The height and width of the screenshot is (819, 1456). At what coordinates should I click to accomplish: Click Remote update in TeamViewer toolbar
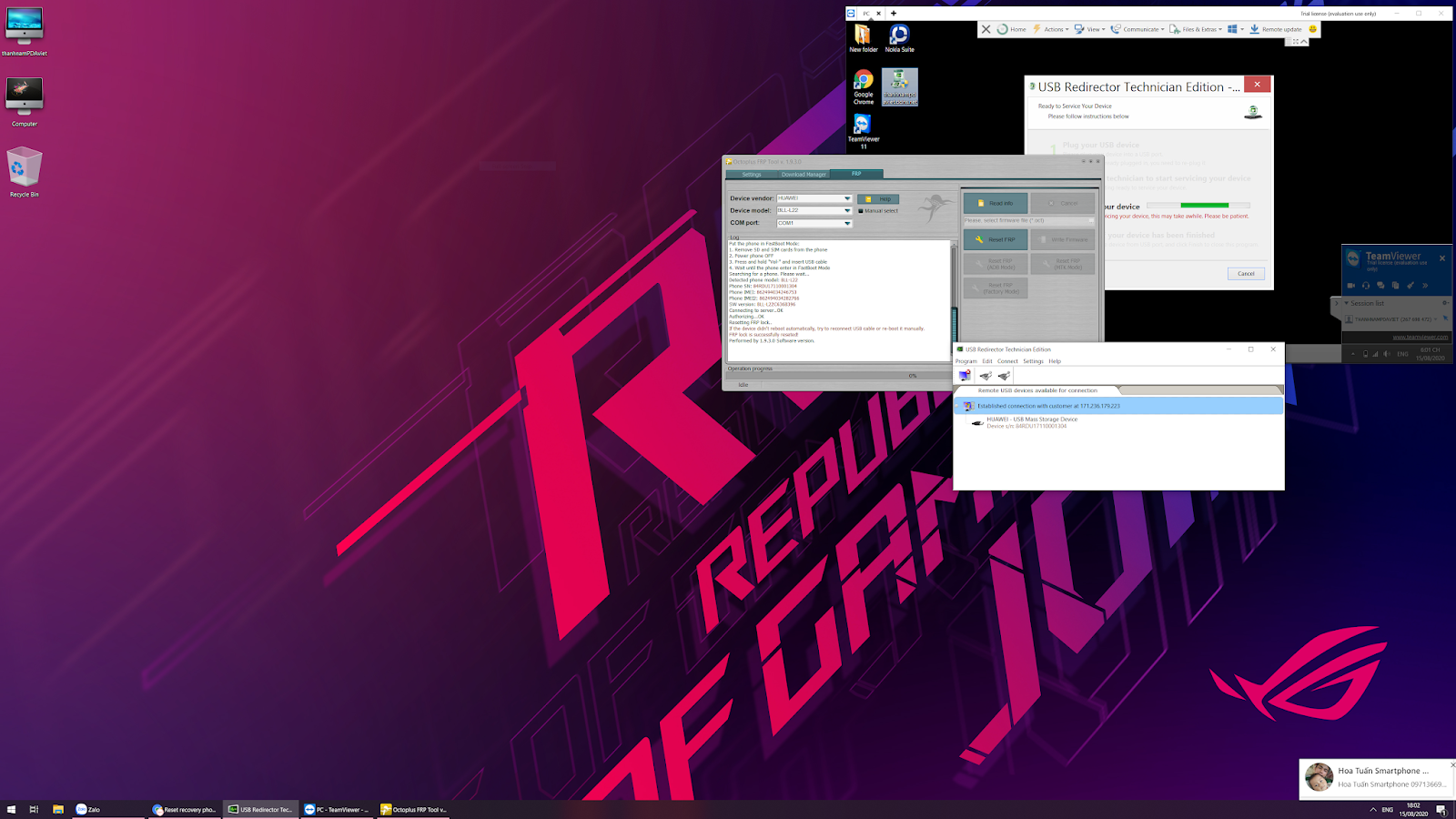click(1275, 29)
